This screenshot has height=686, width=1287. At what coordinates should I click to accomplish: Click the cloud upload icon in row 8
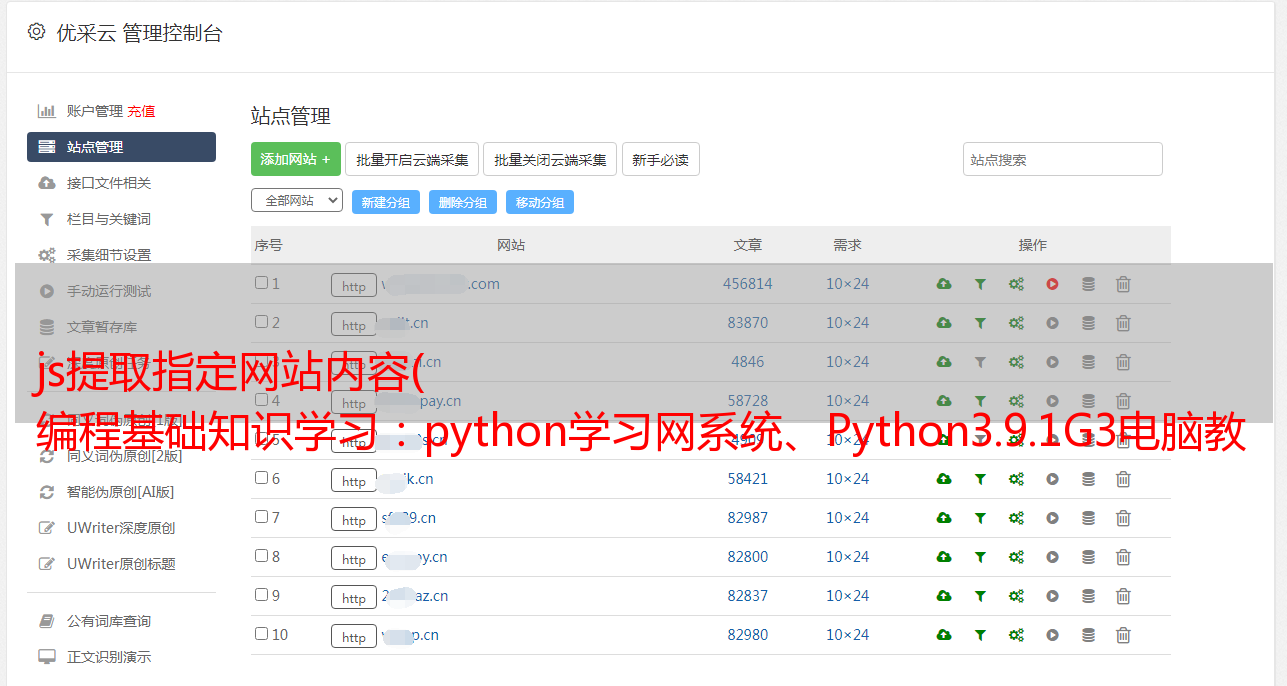[944, 557]
